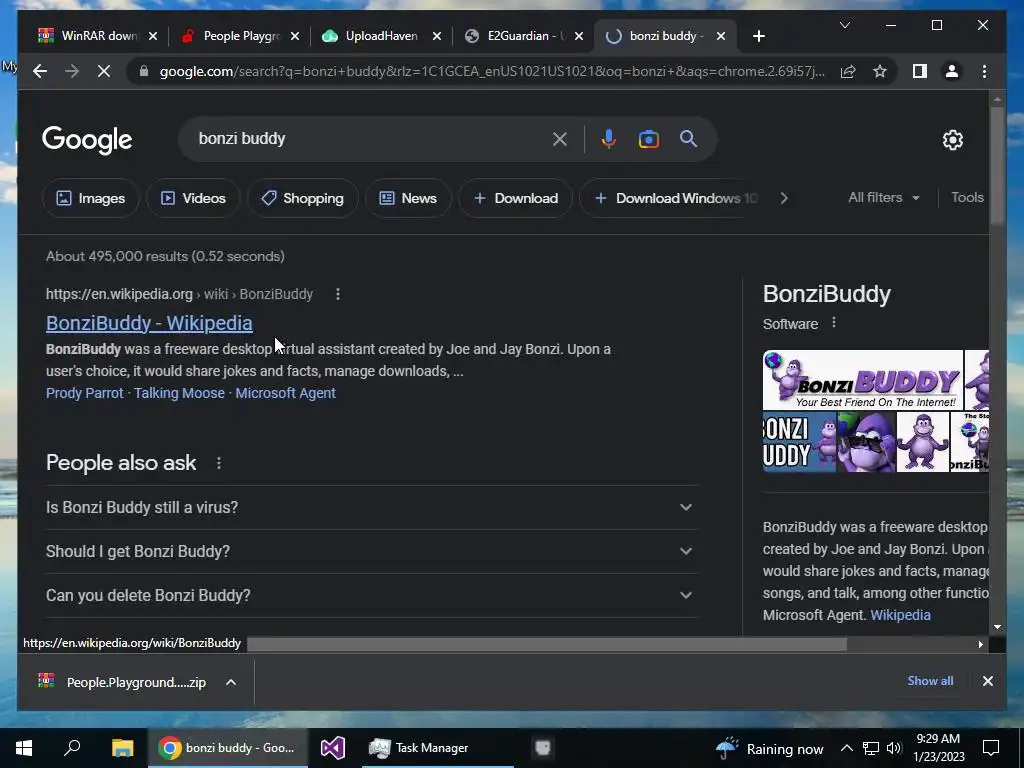Open the Prody Parrot sublink
Image resolution: width=1024 pixels, height=768 pixels.
[84, 393]
